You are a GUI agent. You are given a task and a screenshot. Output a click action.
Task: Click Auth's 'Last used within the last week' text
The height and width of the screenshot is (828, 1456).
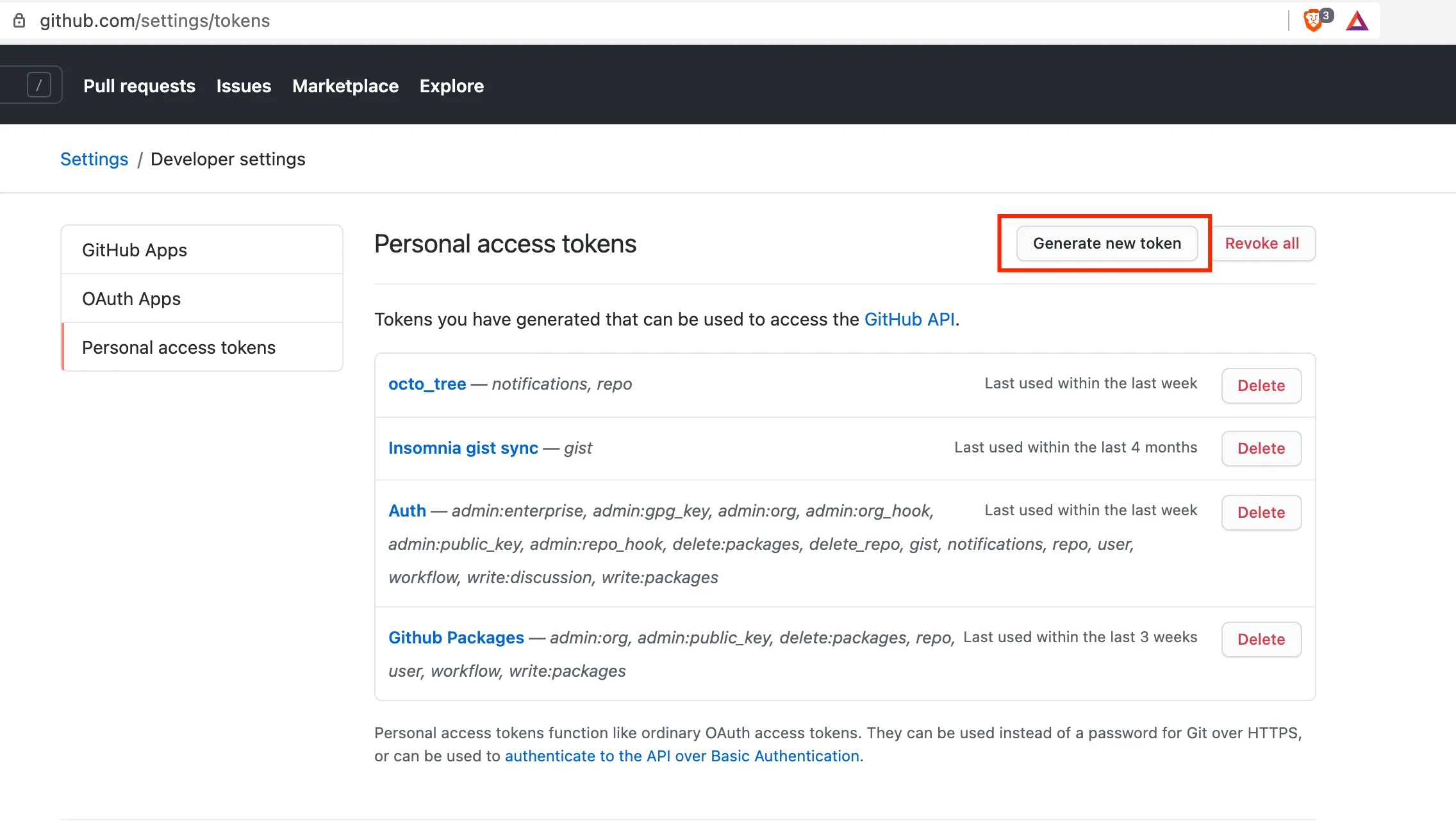point(1091,510)
